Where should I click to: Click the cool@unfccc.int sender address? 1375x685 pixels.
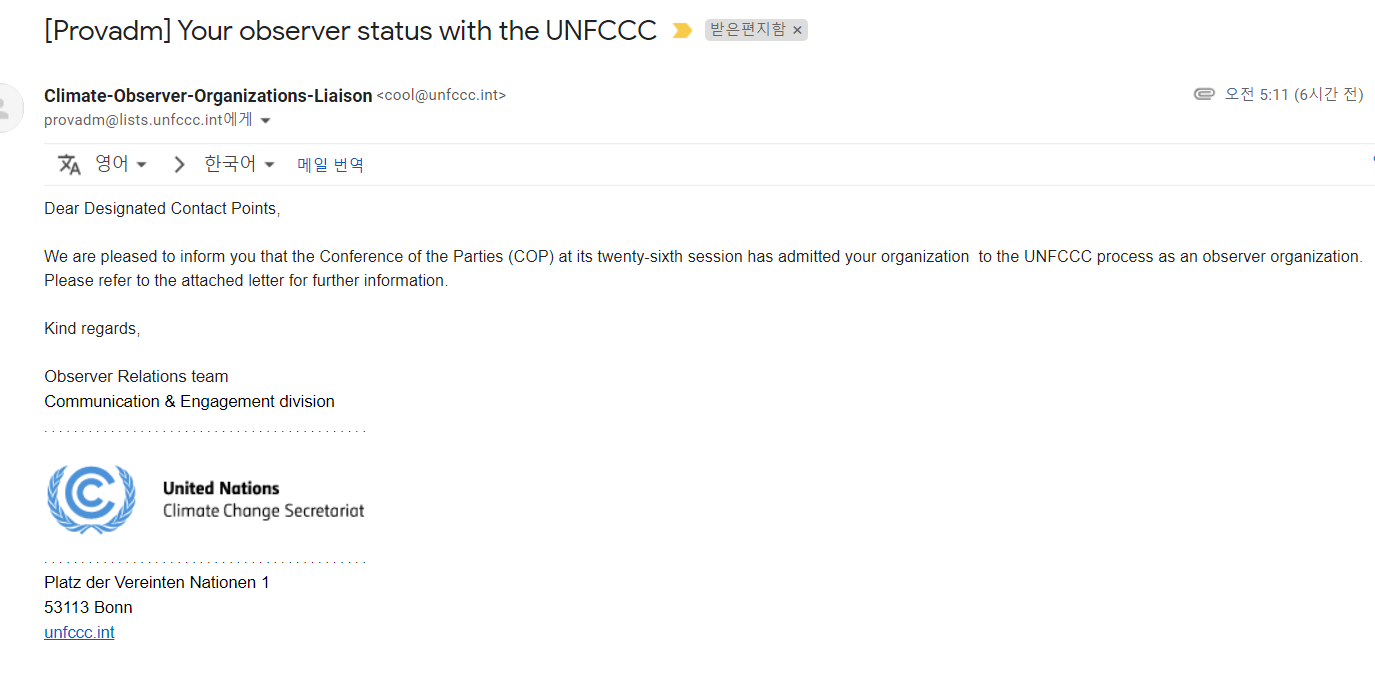(441, 96)
